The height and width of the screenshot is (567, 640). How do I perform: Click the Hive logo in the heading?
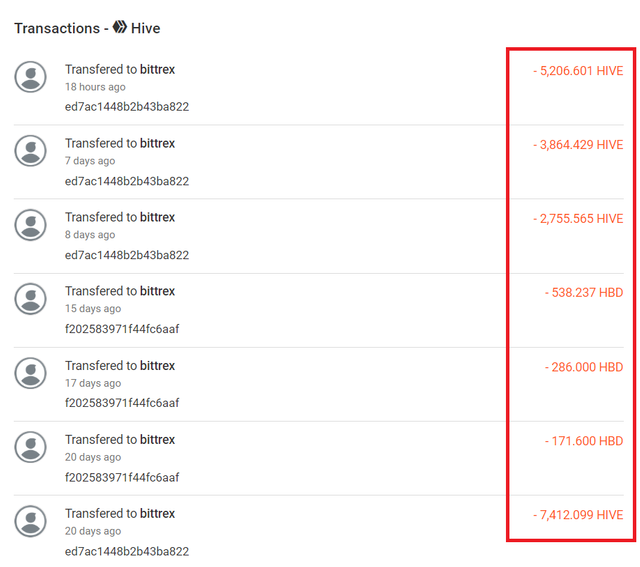(x=120, y=27)
